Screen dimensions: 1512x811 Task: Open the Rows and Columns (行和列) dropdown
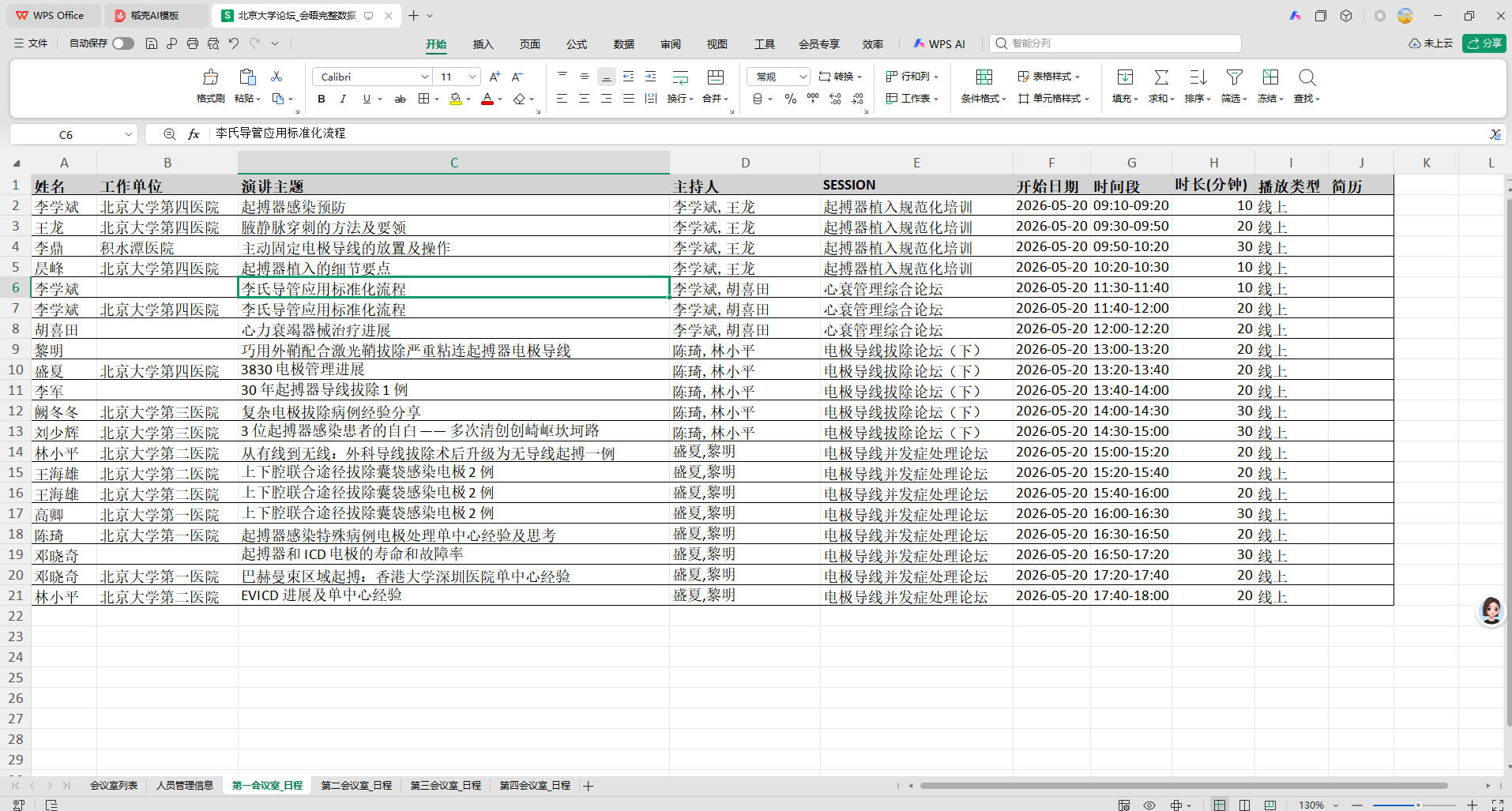[x=912, y=77]
